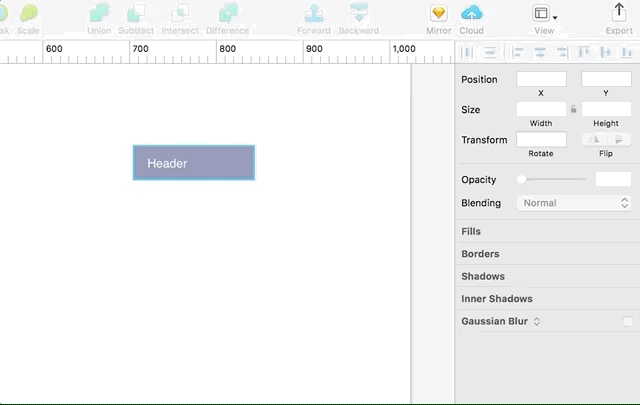
Task: Select the Header rectangle on canvas
Action: coord(194,162)
